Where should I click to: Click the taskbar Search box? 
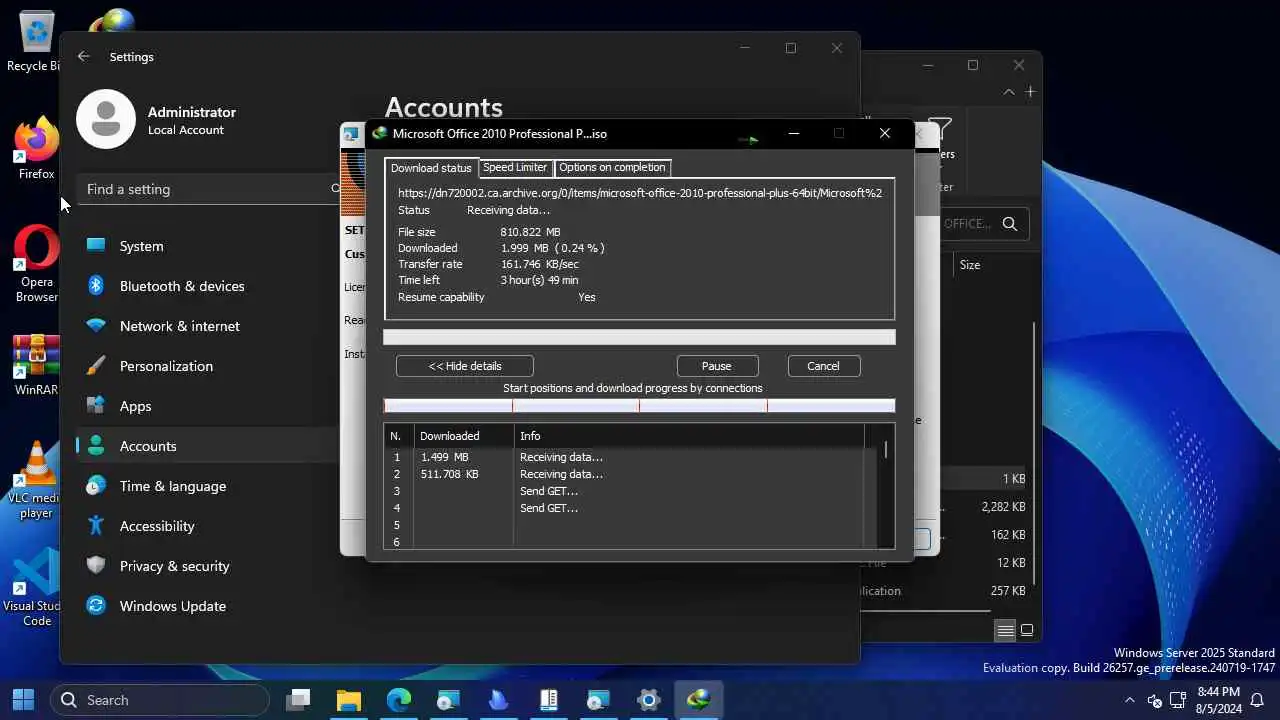coord(160,700)
